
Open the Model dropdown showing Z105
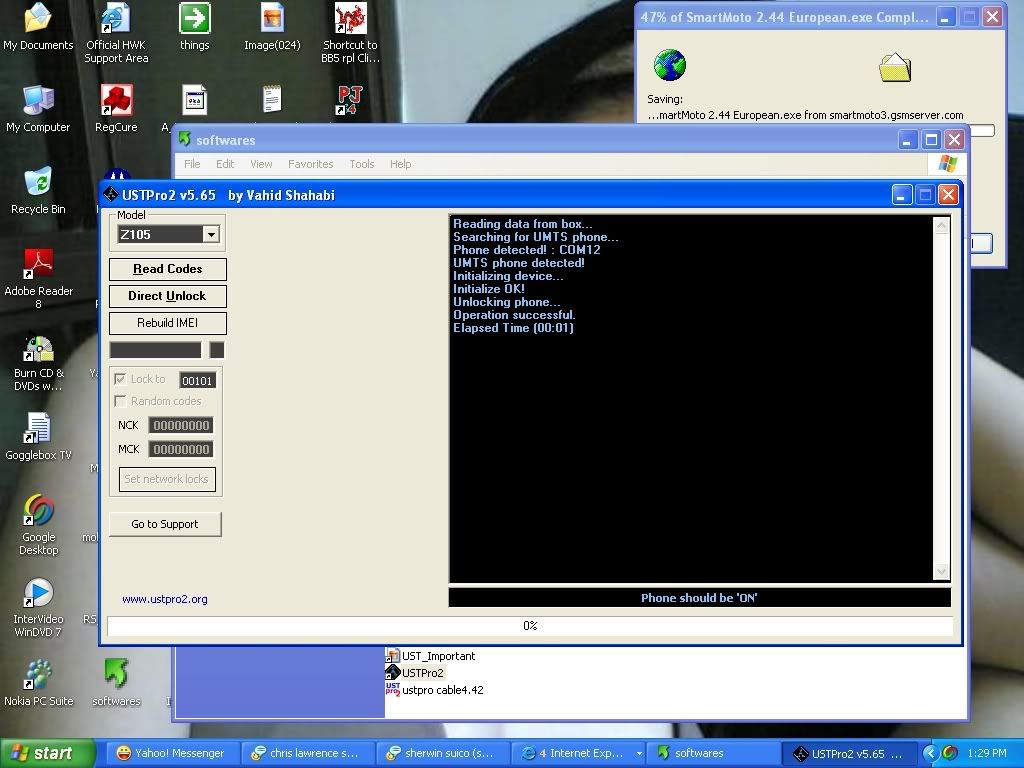click(211, 234)
